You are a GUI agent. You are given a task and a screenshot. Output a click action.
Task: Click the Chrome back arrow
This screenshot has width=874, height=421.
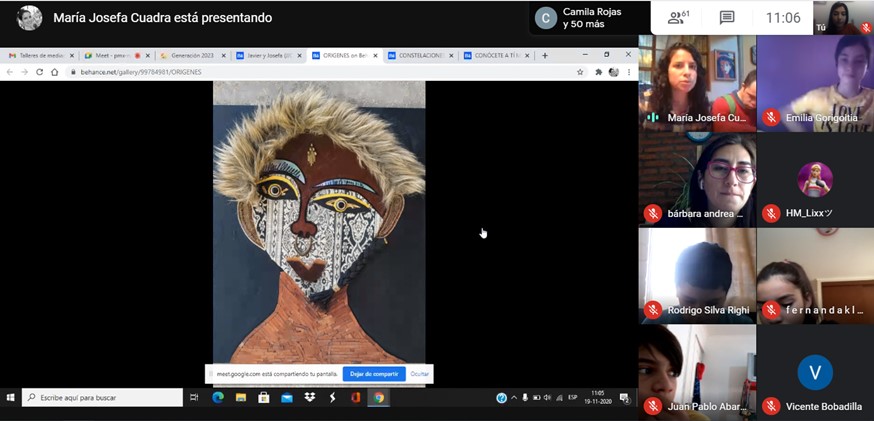pos(9,72)
